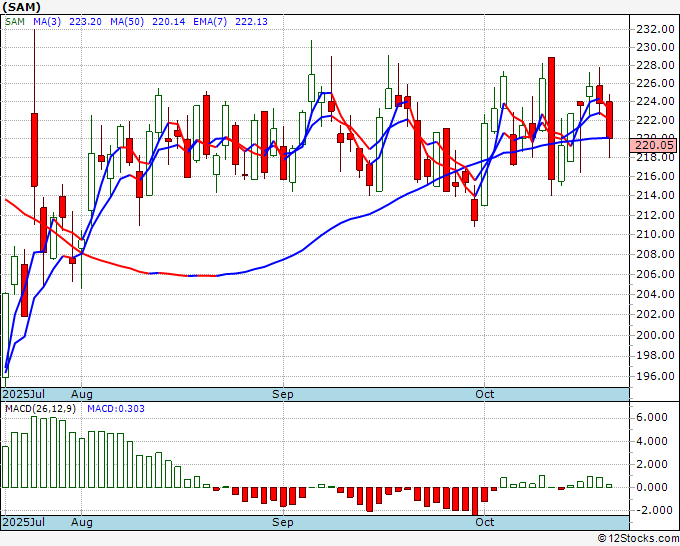The image size is (680, 546).
Task: Click the 212.00 price axis label
Action: coord(655,215)
